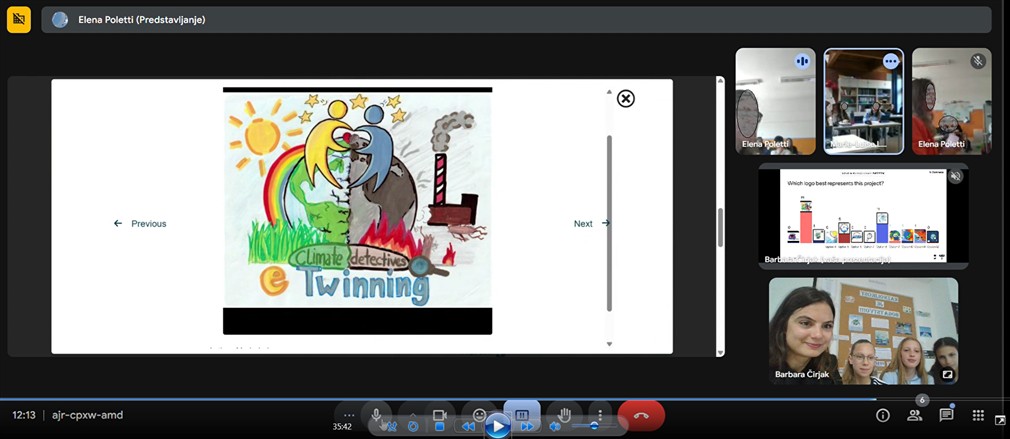Leave the call with red hang-up button

(641, 415)
